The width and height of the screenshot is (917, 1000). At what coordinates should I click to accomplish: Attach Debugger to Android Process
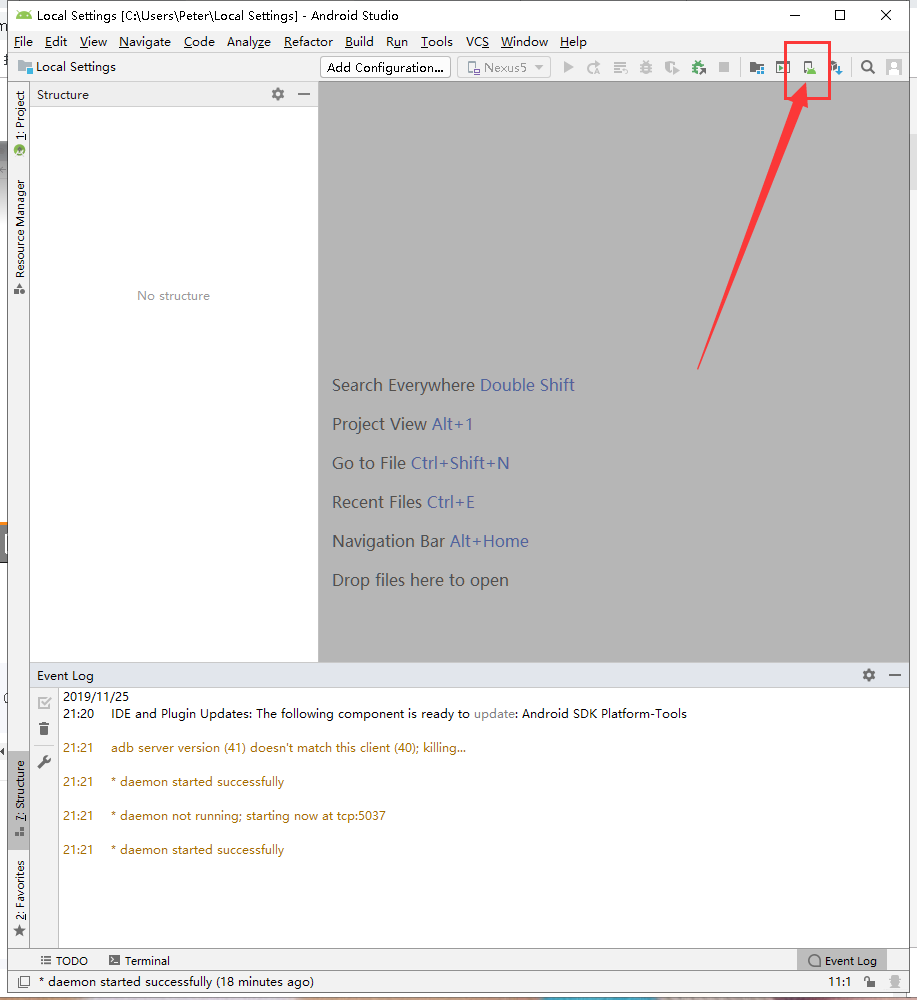698,67
